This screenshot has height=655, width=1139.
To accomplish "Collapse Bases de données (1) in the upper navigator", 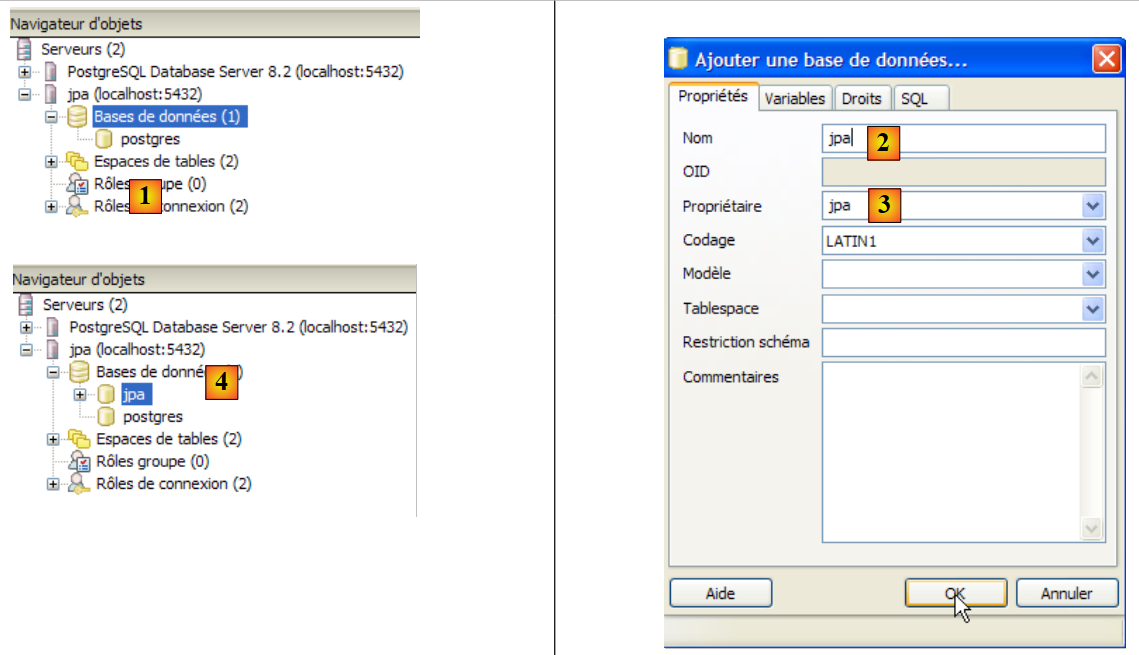I will point(51,117).
